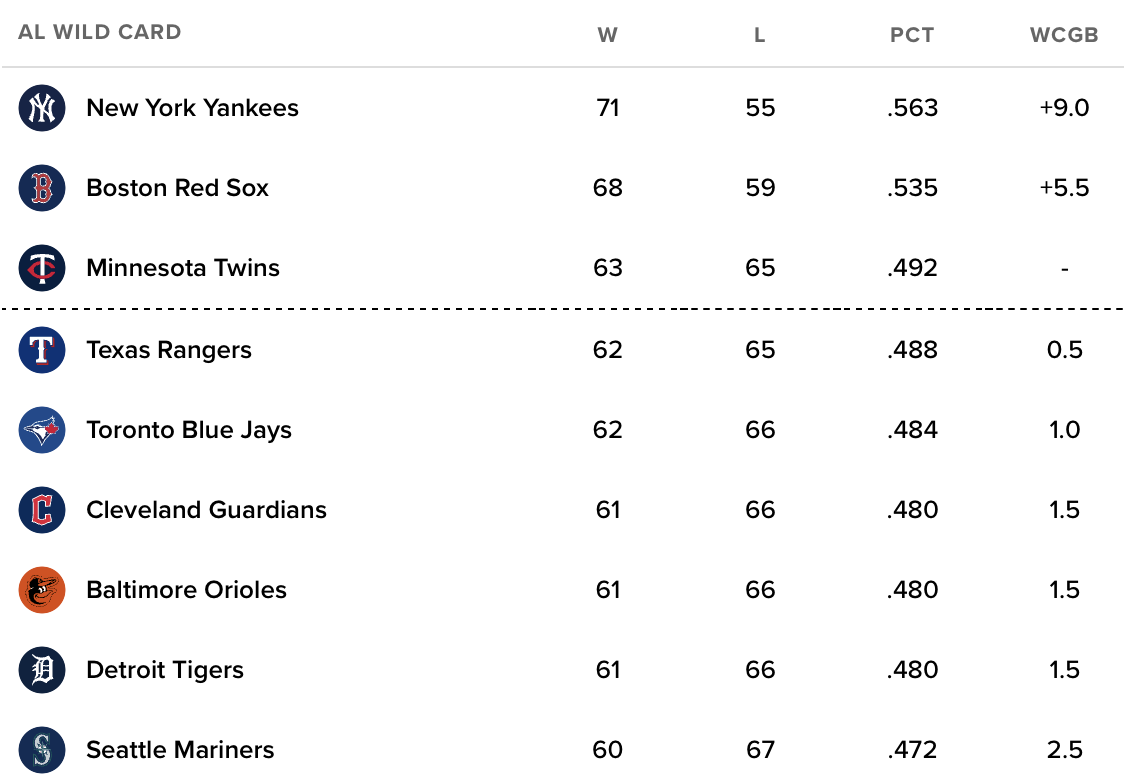Screen dimensions: 1124x784
Task: Click the Seattle Mariners logo icon
Action: [x=42, y=750]
